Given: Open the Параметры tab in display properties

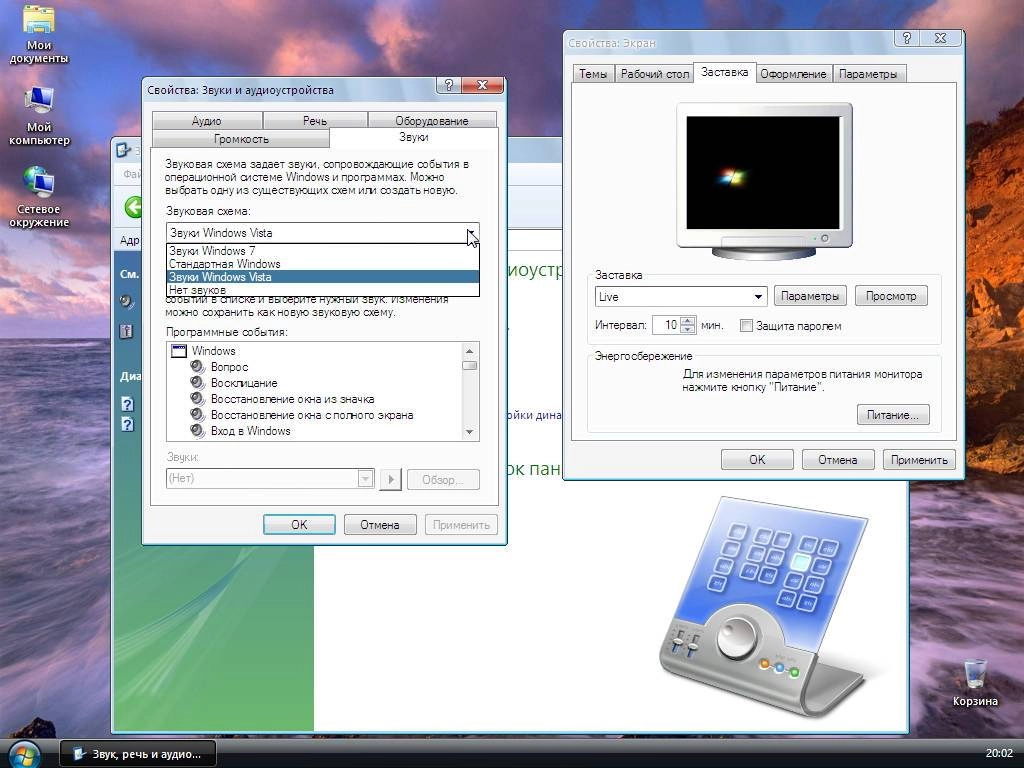Looking at the screenshot, I should pos(868,74).
